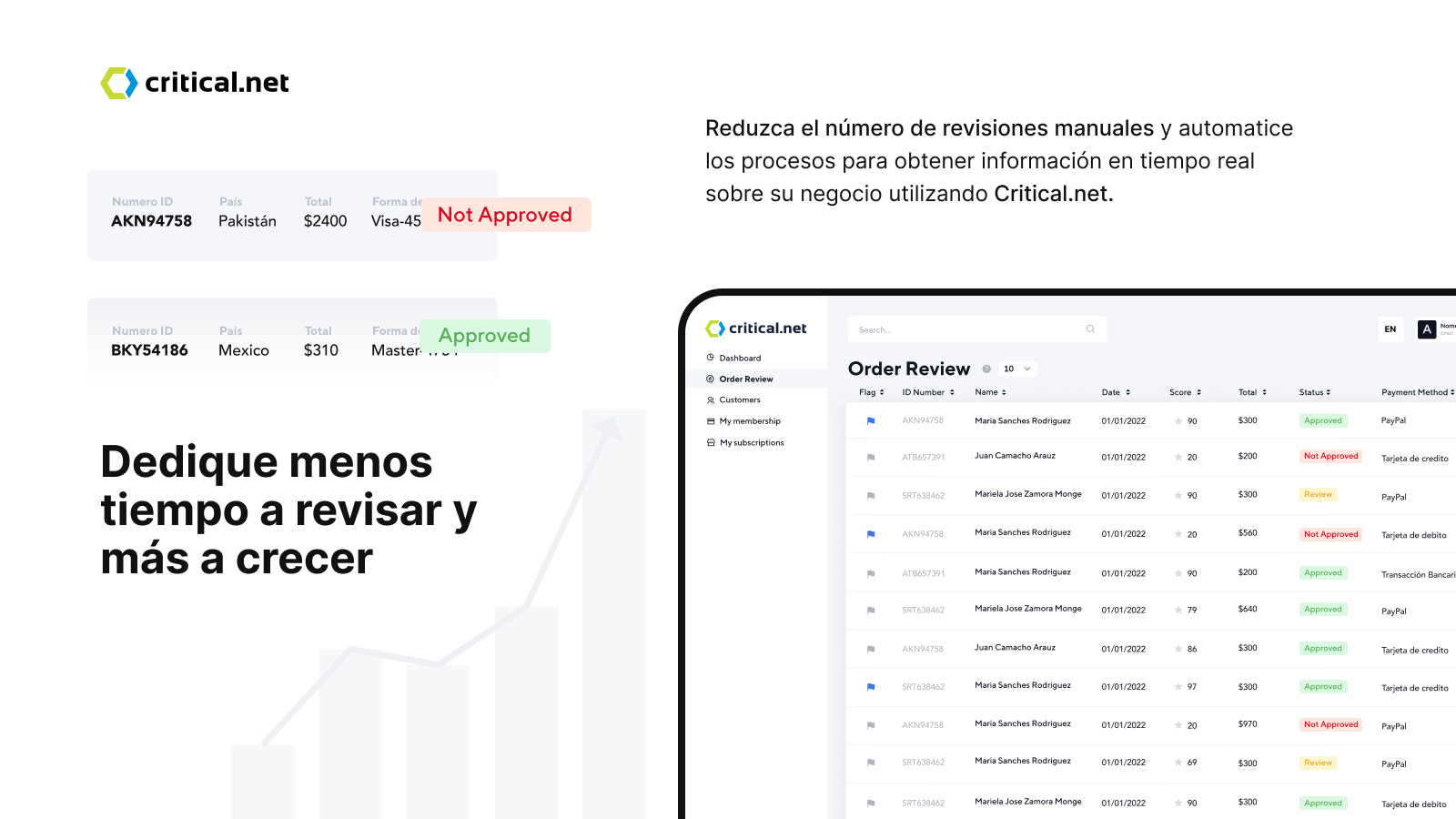Image resolution: width=1456 pixels, height=819 pixels.
Task: Click the Pakistán country value
Action: click(248, 221)
